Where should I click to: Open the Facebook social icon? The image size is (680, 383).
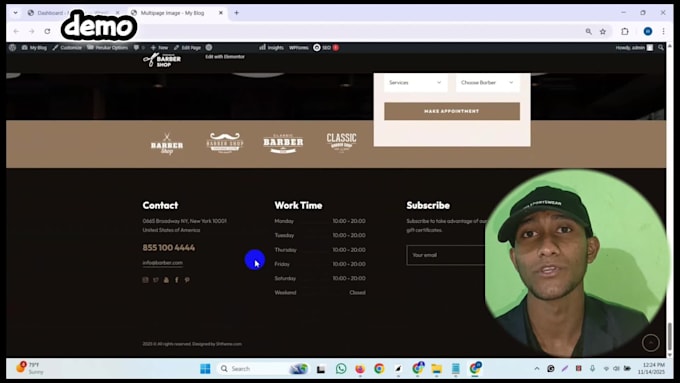click(x=177, y=280)
